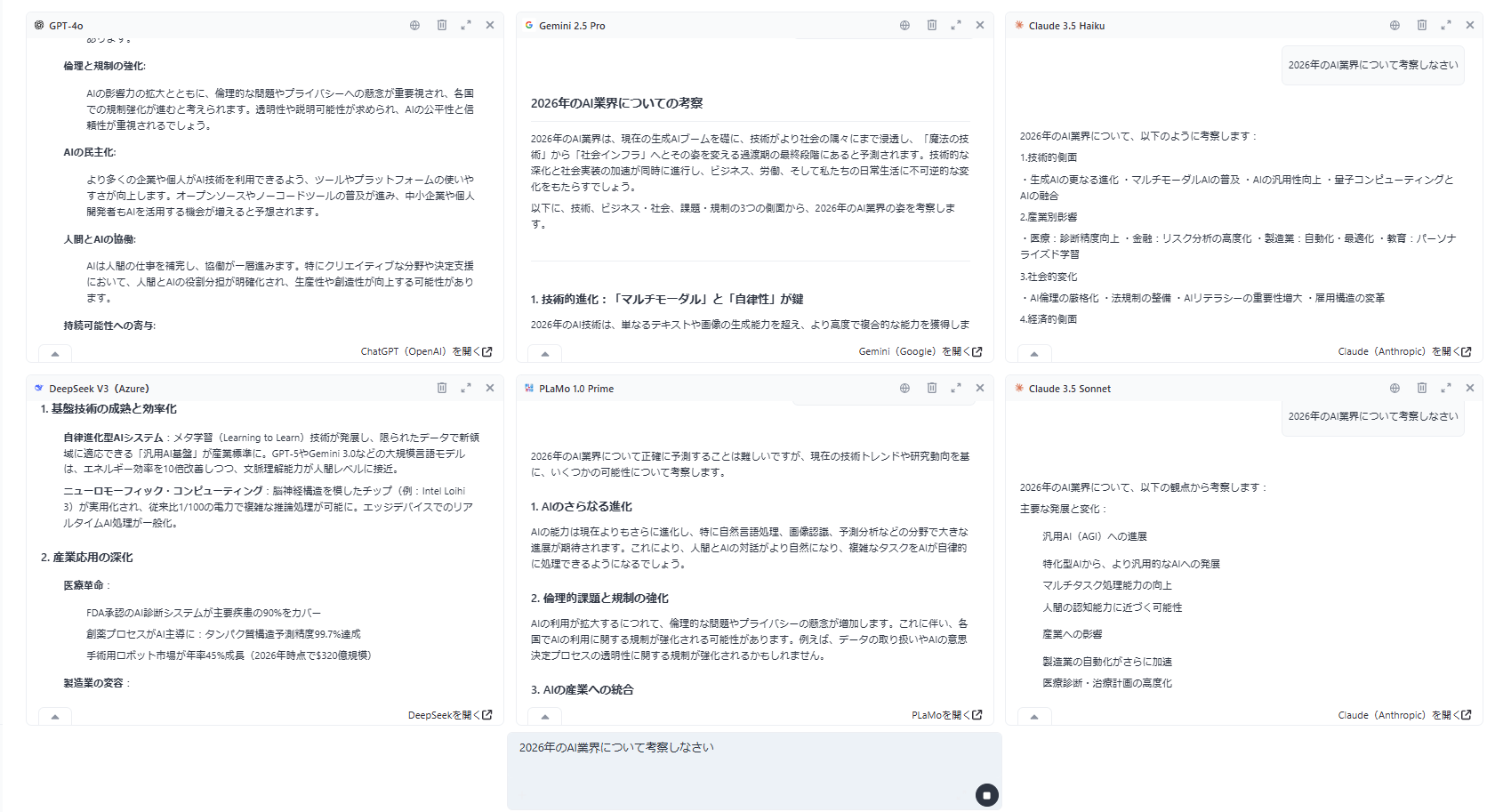1487x812 pixels.
Task: Click heading 人間とAIの協働 in GPT-4o panel
Action: [100, 239]
